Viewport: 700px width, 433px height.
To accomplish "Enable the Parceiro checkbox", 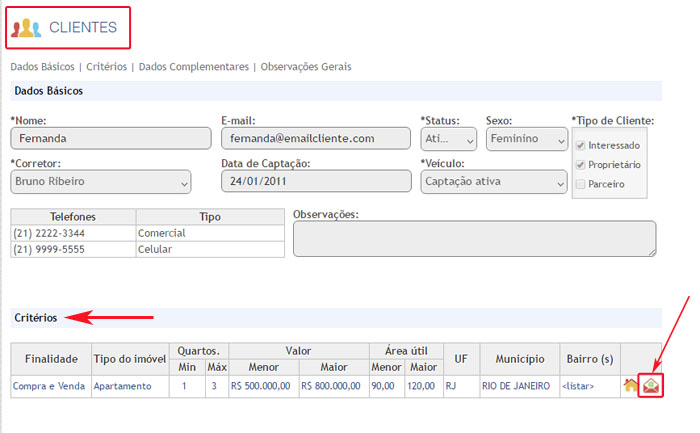I will (x=581, y=184).
